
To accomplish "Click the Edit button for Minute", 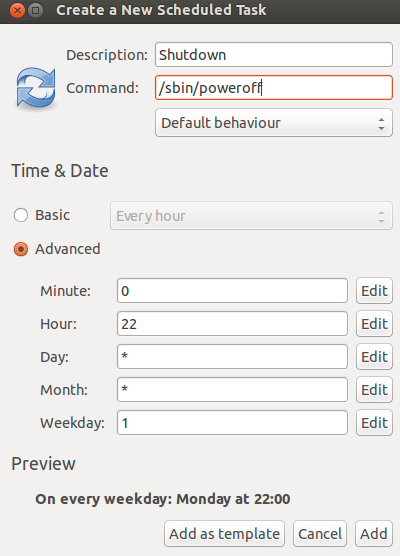I will click(374, 291).
